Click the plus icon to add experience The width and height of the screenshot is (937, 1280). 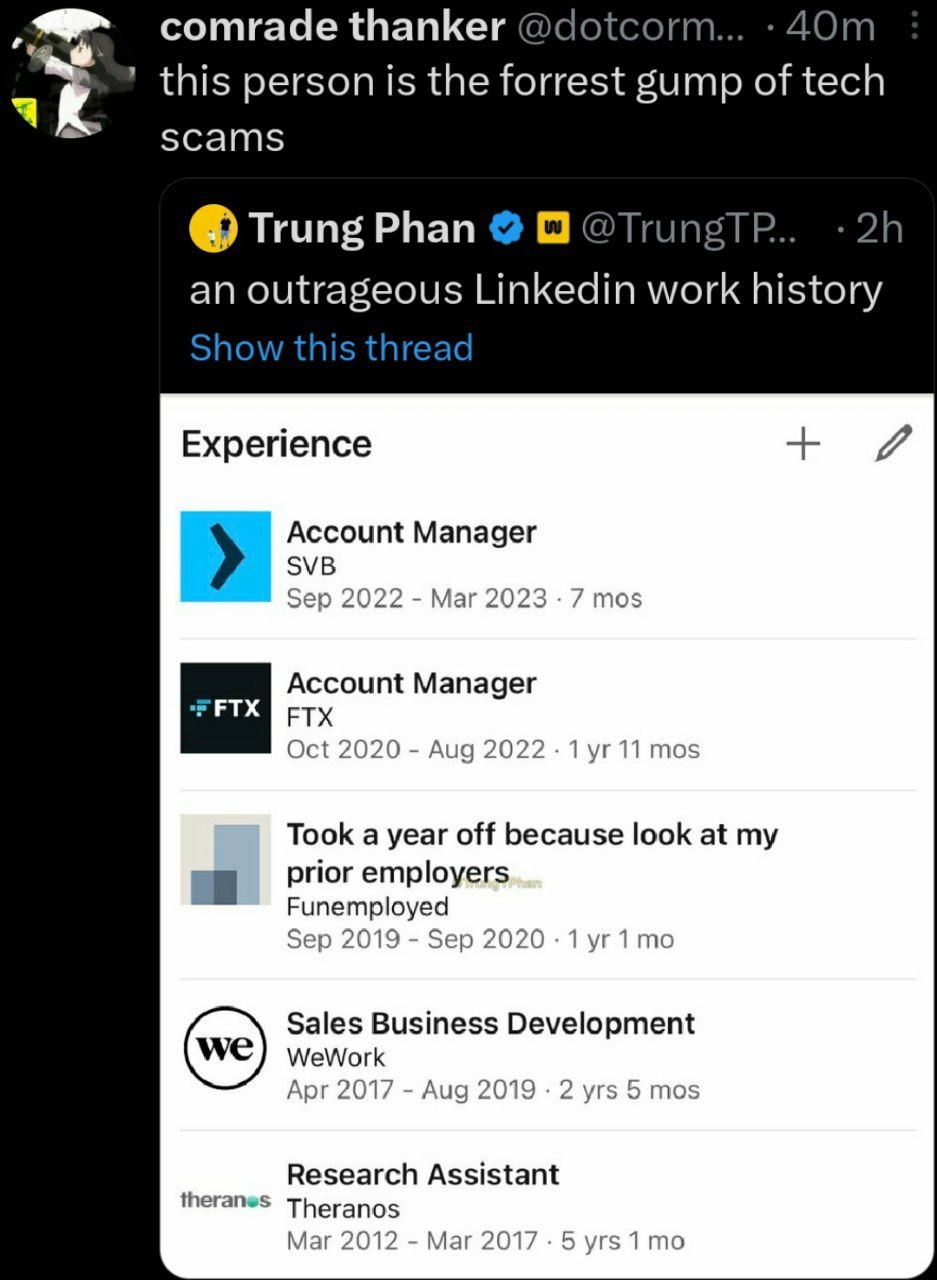[802, 444]
